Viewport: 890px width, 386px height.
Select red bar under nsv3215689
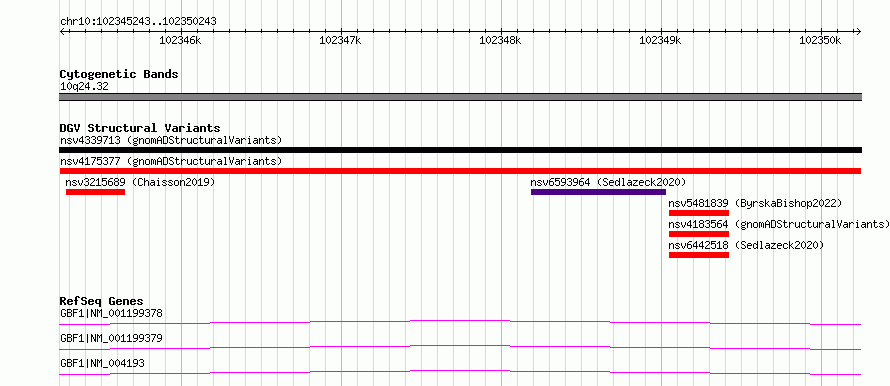[95, 192]
